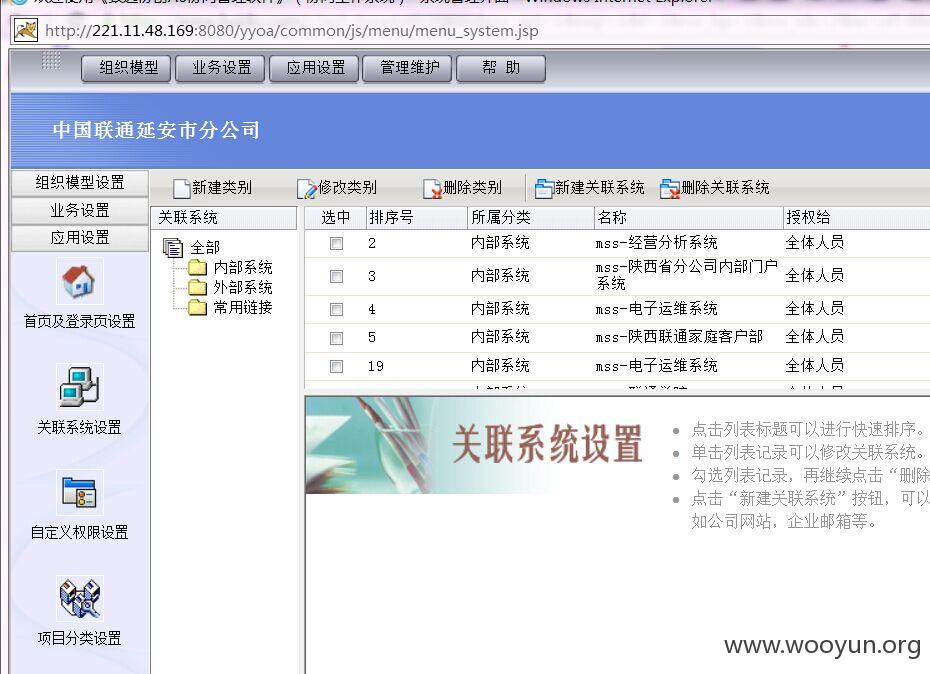This screenshot has width=930, height=674.
Task: Sort by the 授权给 column header
Action: 856,218
